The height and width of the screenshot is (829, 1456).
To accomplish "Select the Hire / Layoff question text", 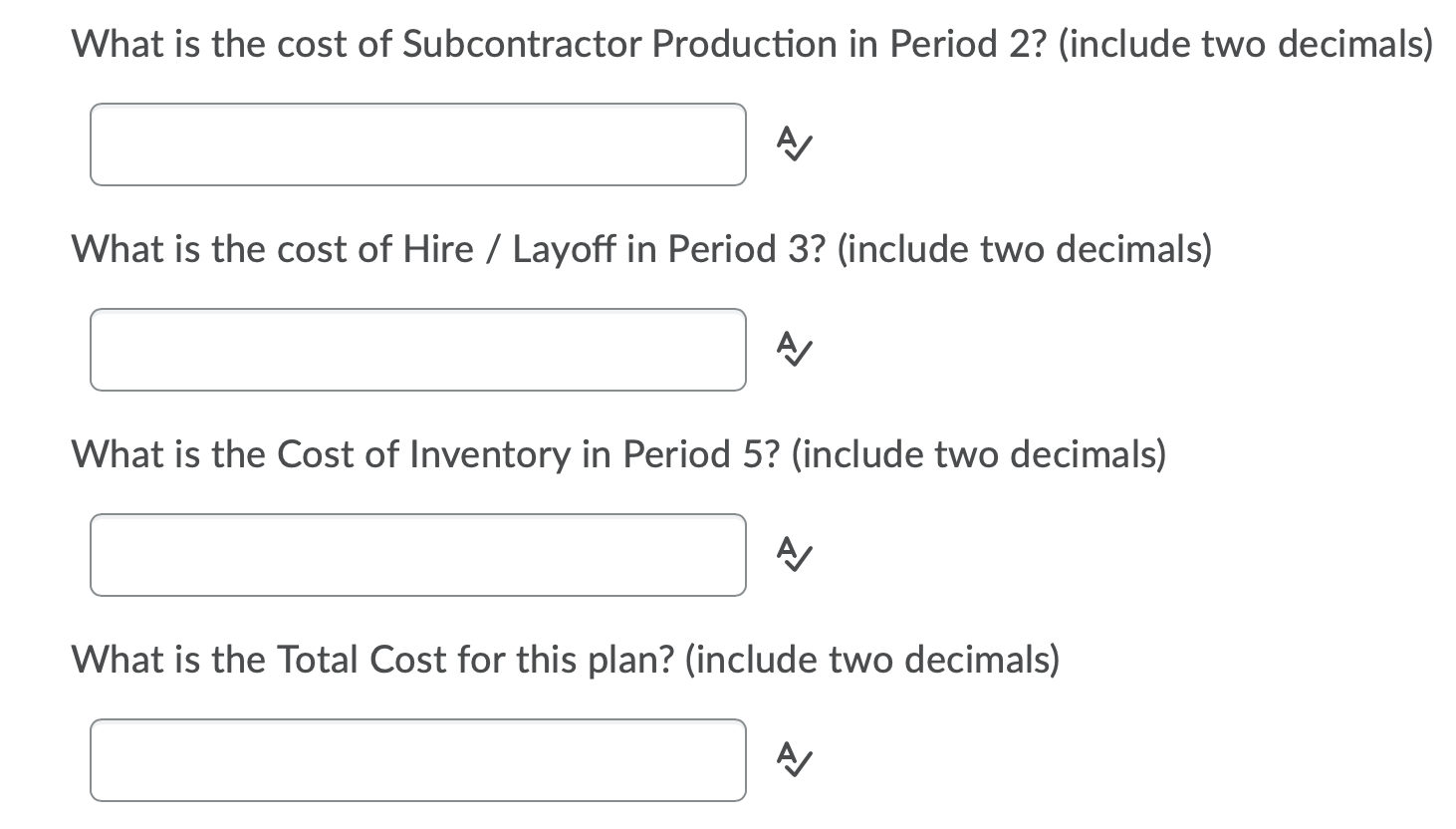I will [640, 249].
